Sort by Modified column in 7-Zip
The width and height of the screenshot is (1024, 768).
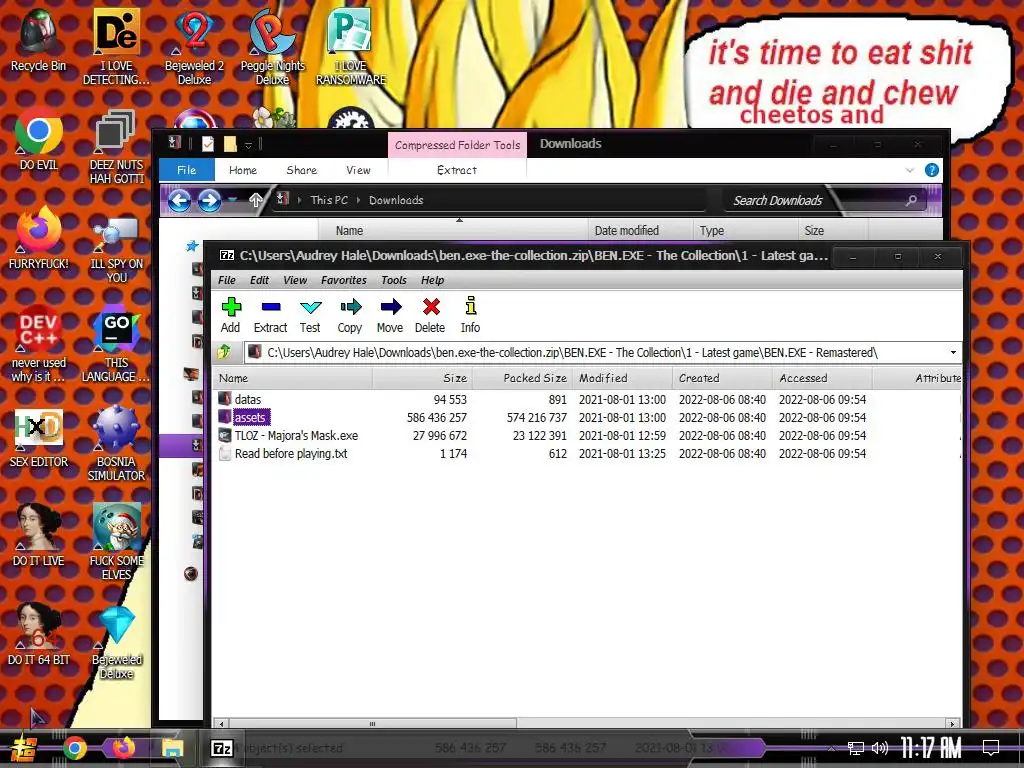622,378
